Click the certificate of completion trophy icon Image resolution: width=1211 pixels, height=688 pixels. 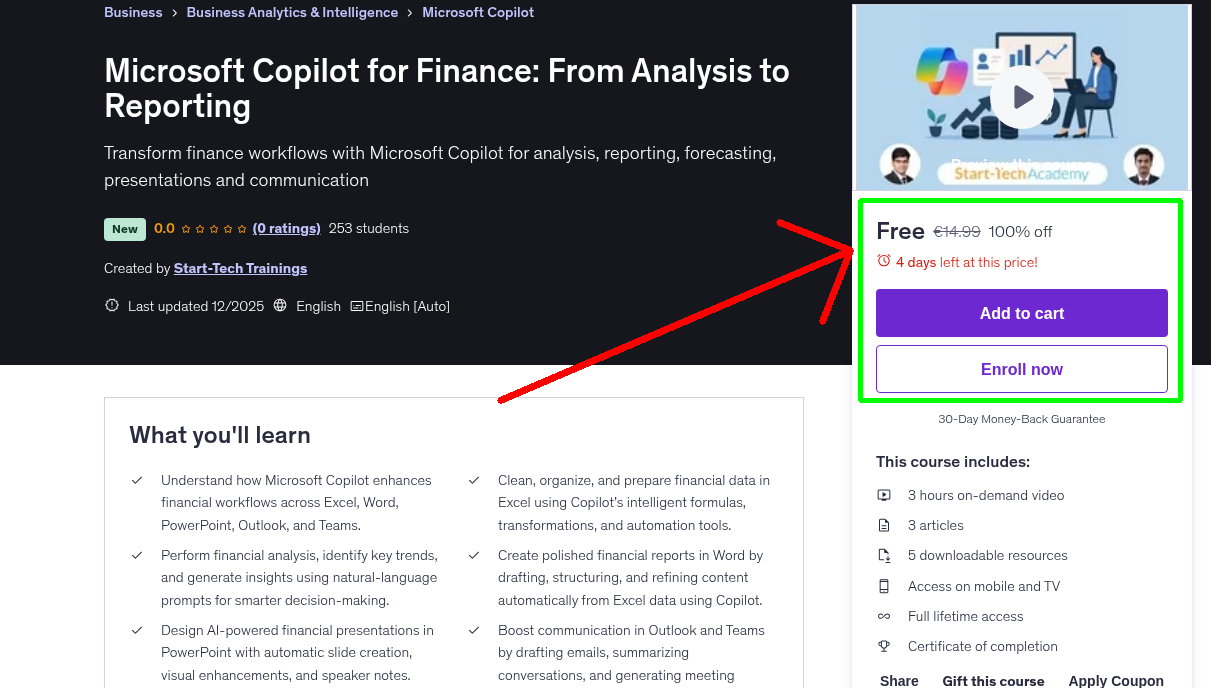tap(884, 646)
